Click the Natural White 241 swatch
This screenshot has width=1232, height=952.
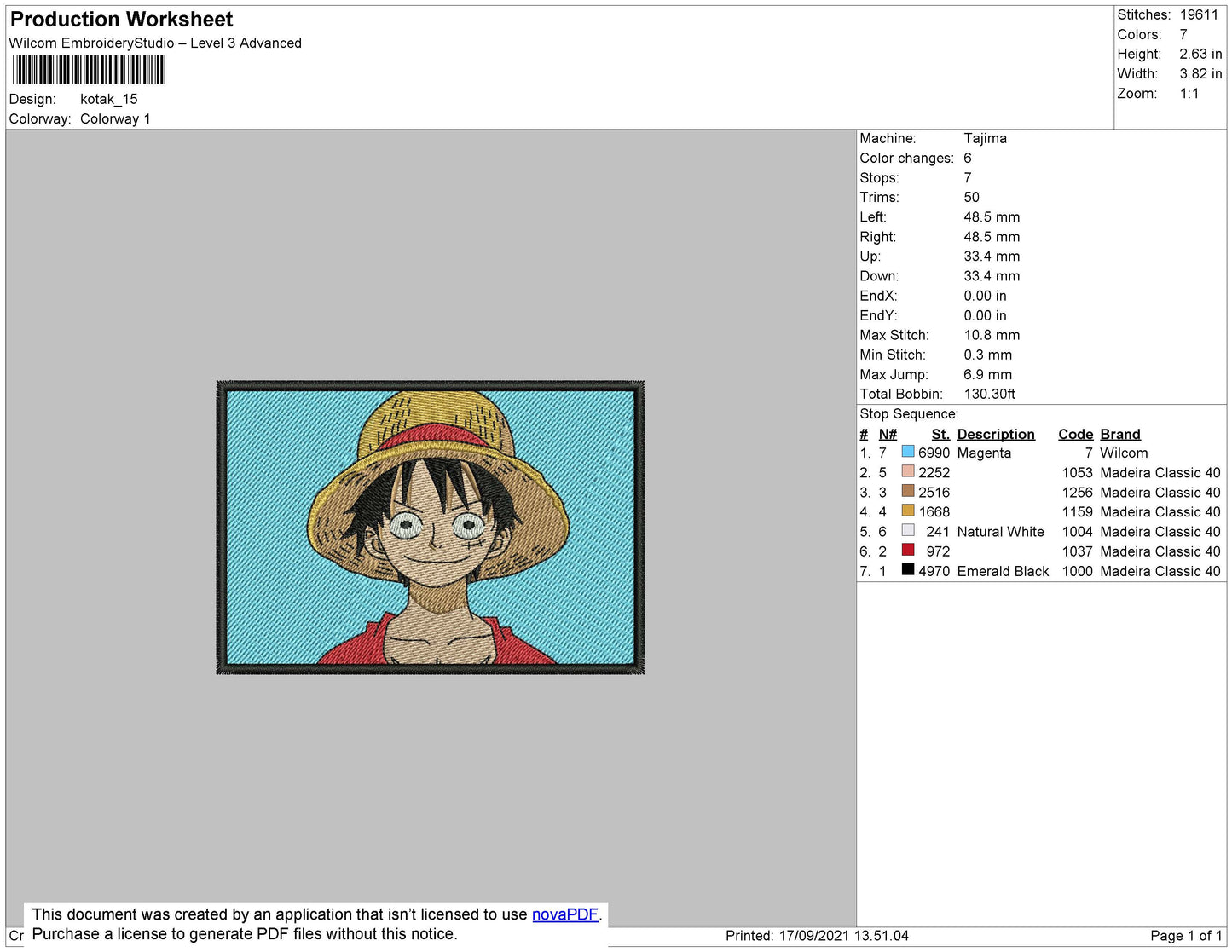coord(908,530)
